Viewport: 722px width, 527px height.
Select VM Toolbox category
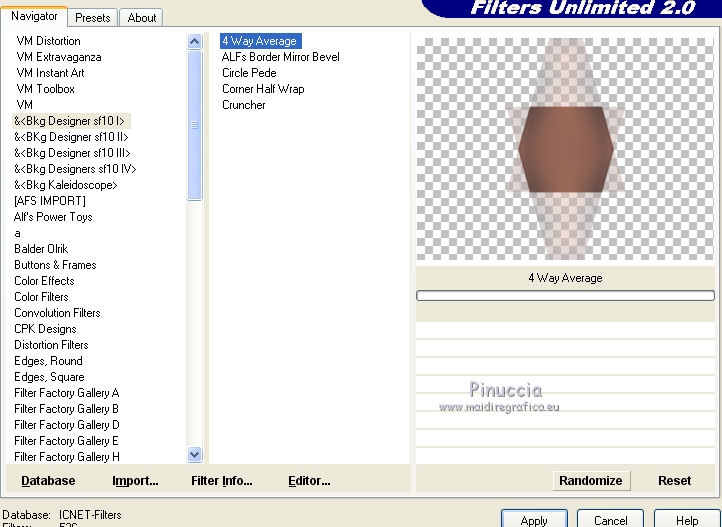click(45, 89)
